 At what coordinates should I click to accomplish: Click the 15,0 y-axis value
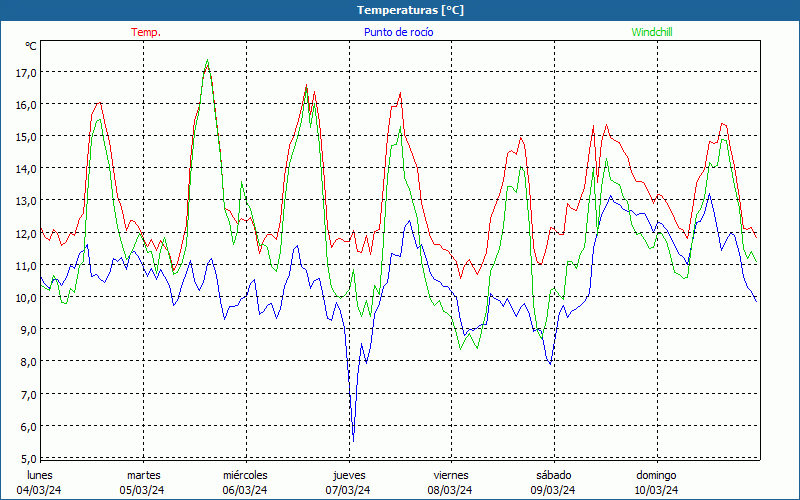click(x=26, y=137)
